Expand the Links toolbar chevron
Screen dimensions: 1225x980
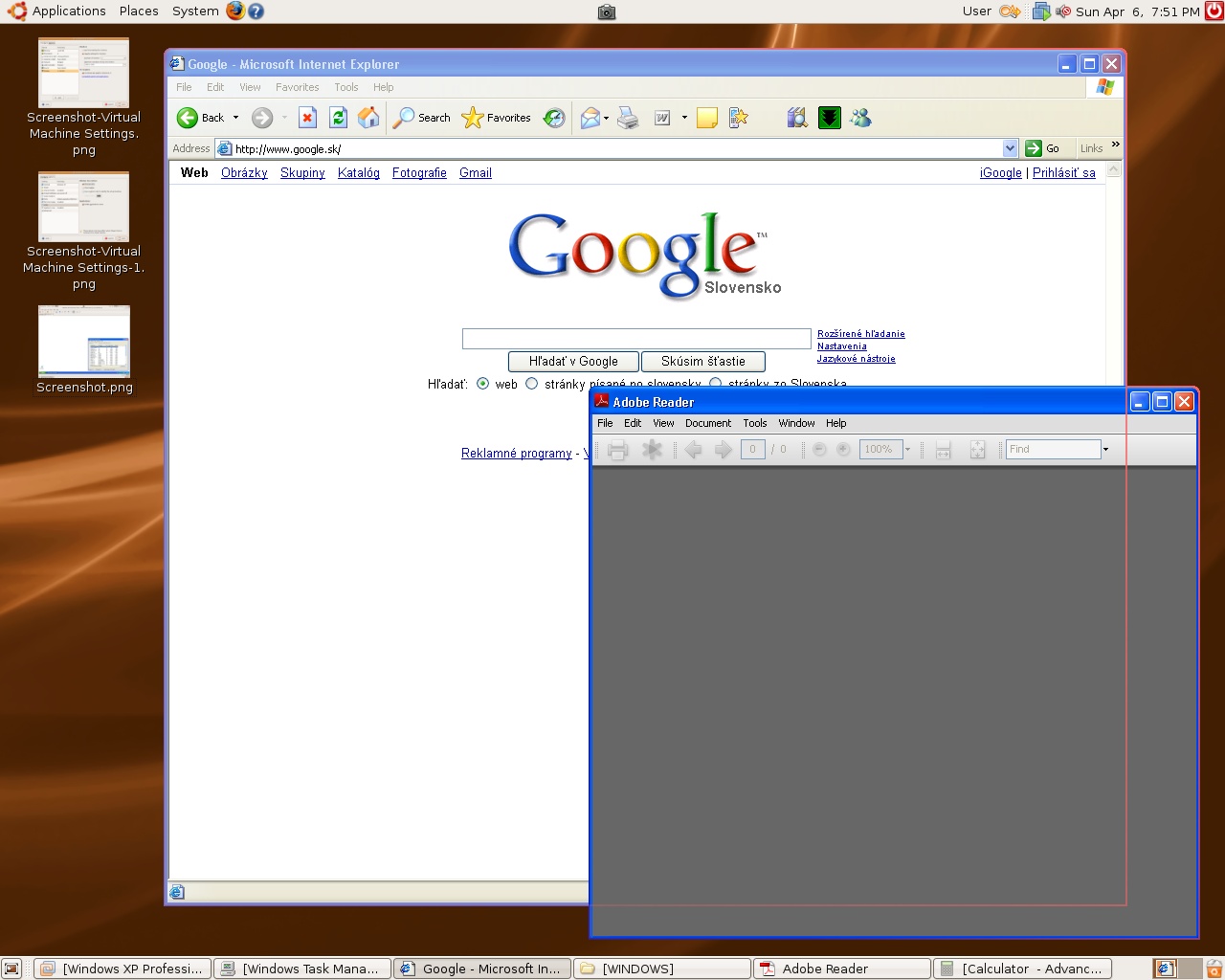tap(1115, 145)
